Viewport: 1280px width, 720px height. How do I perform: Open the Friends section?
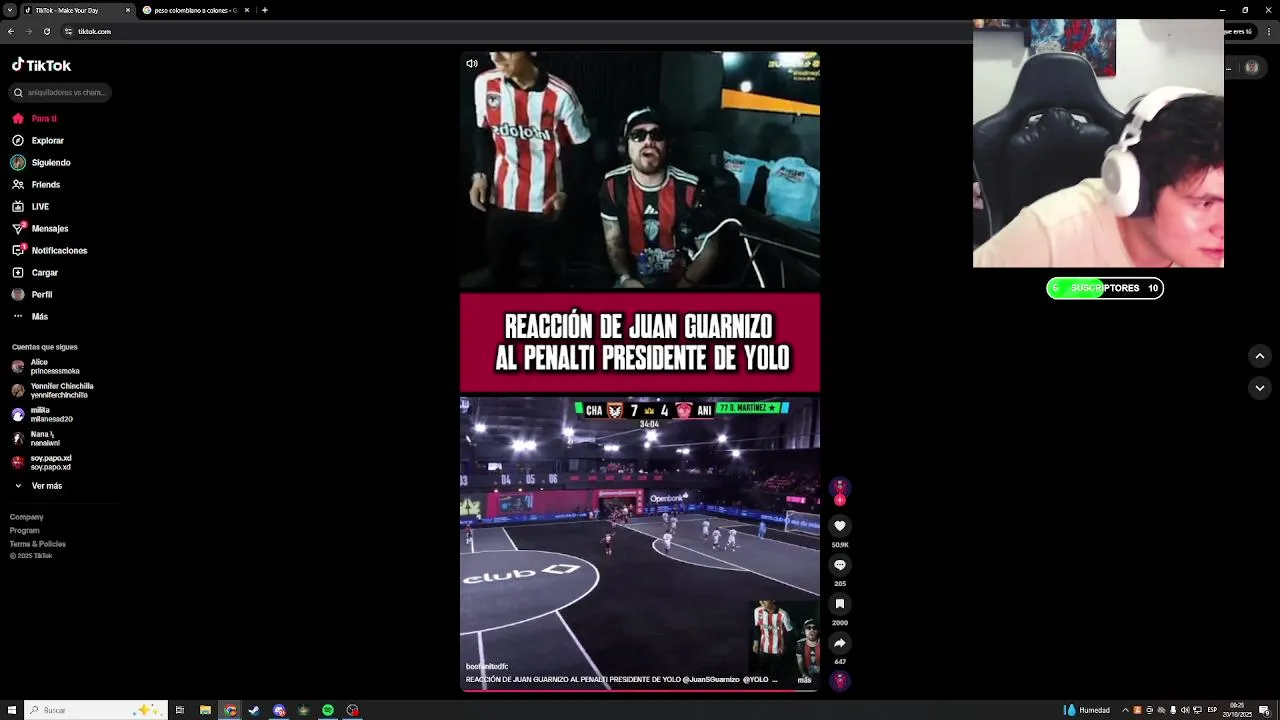[x=36, y=185]
